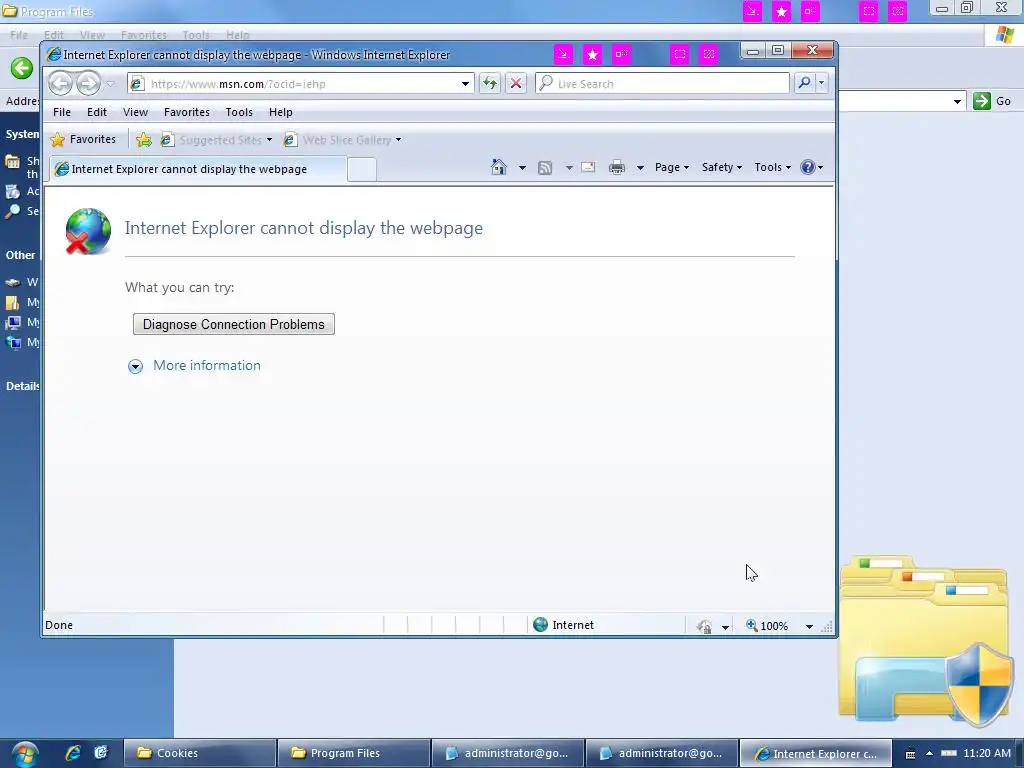The height and width of the screenshot is (768, 1024).
Task: Expand the Home button dropdown arrow
Action: [522, 168]
